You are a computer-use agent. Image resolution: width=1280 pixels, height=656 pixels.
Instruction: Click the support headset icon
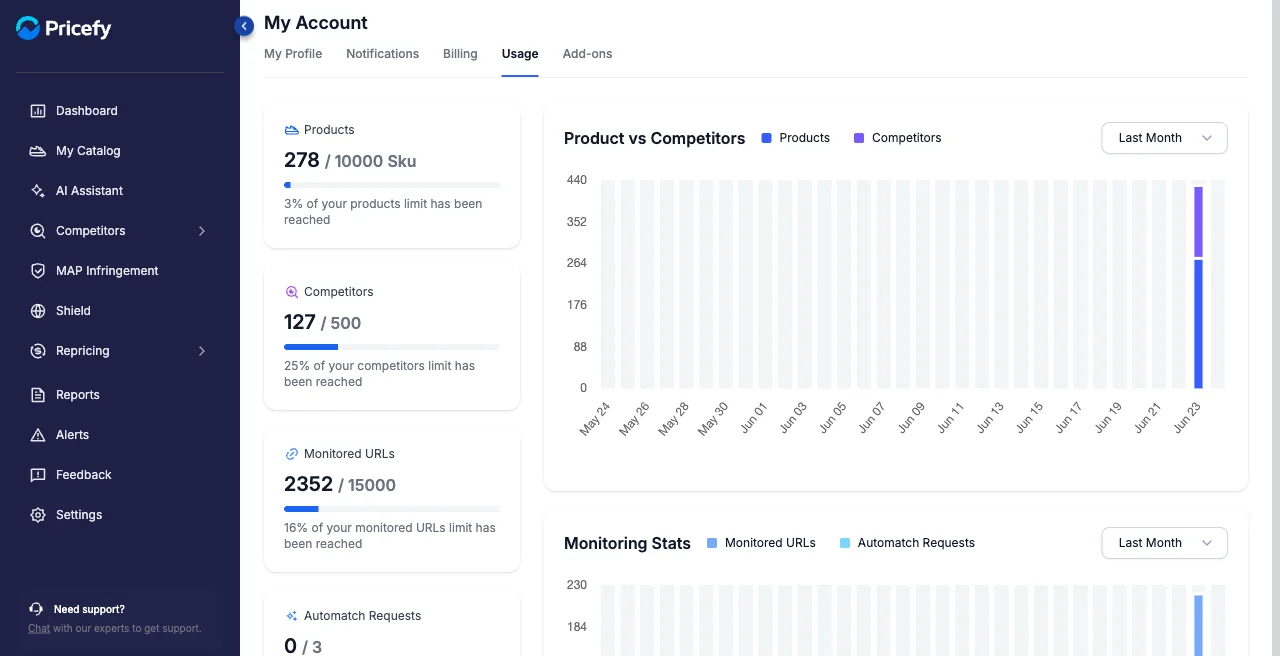[36, 609]
